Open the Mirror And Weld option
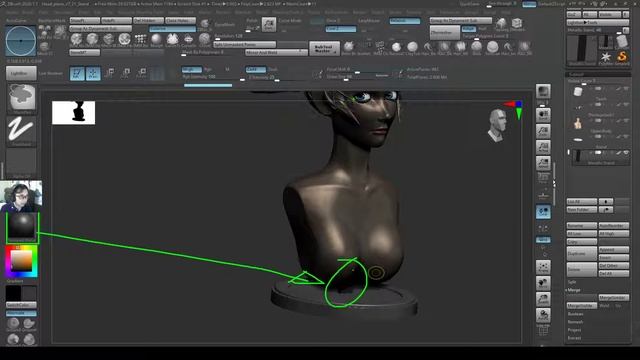Viewport: 640px width, 360px height. tap(276, 52)
